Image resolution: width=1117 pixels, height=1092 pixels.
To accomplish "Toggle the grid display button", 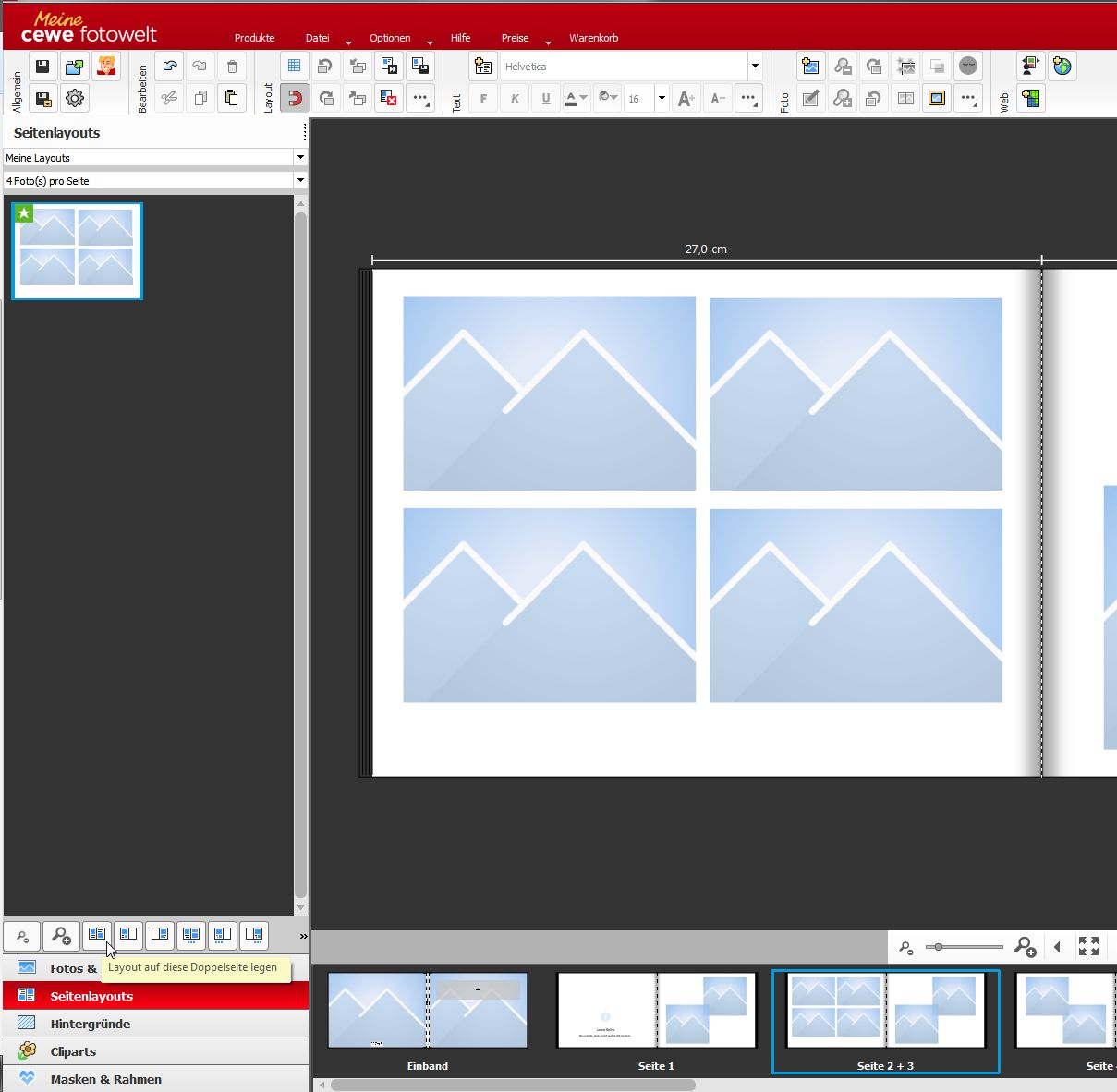I will 294,67.
